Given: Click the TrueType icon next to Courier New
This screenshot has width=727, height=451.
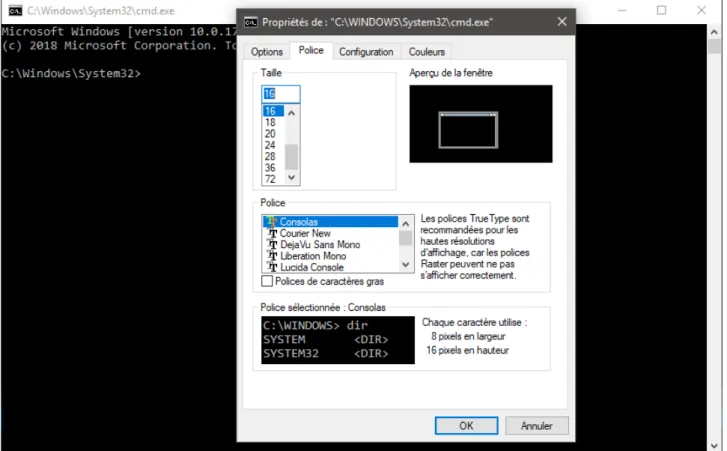Looking at the screenshot, I should click(273, 233).
